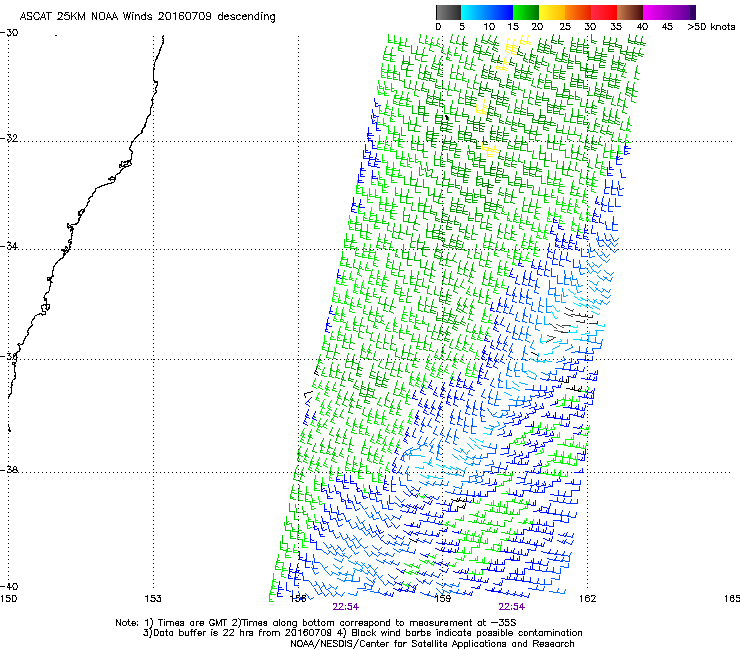Pick the orange 25–30 knots legend segment

click(578, 12)
